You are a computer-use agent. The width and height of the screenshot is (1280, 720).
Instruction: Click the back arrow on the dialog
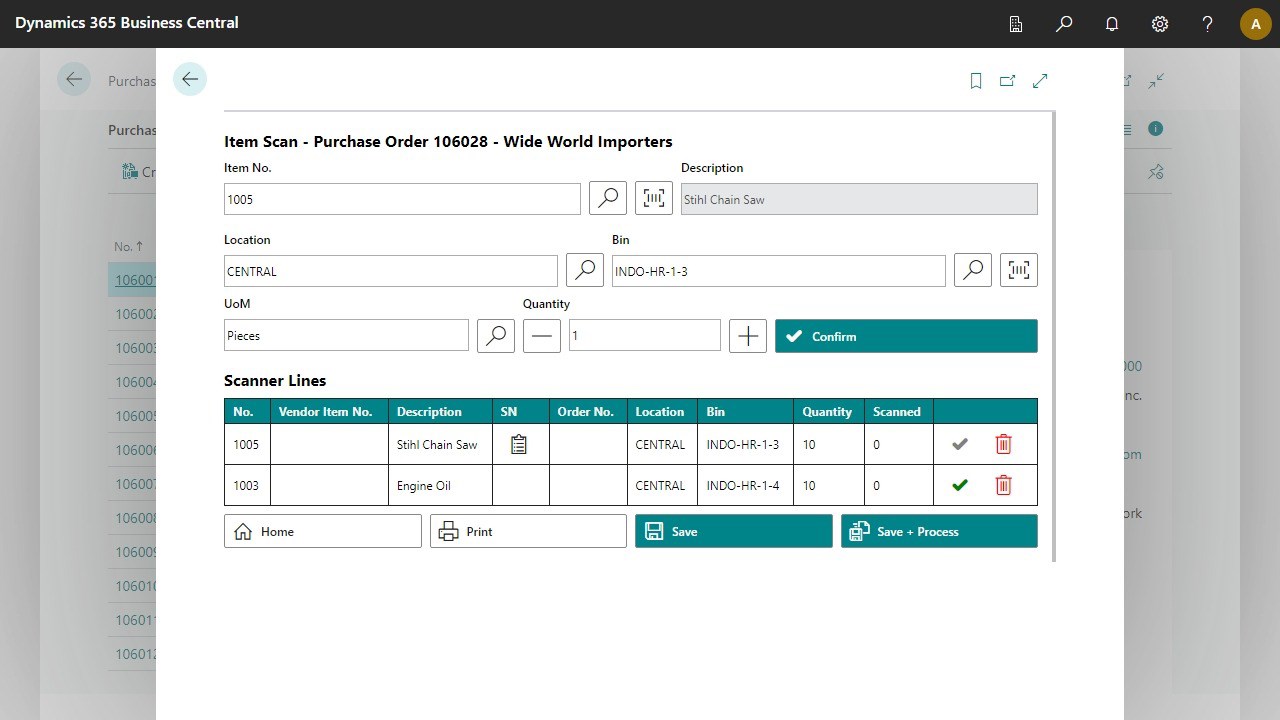(x=189, y=78)
